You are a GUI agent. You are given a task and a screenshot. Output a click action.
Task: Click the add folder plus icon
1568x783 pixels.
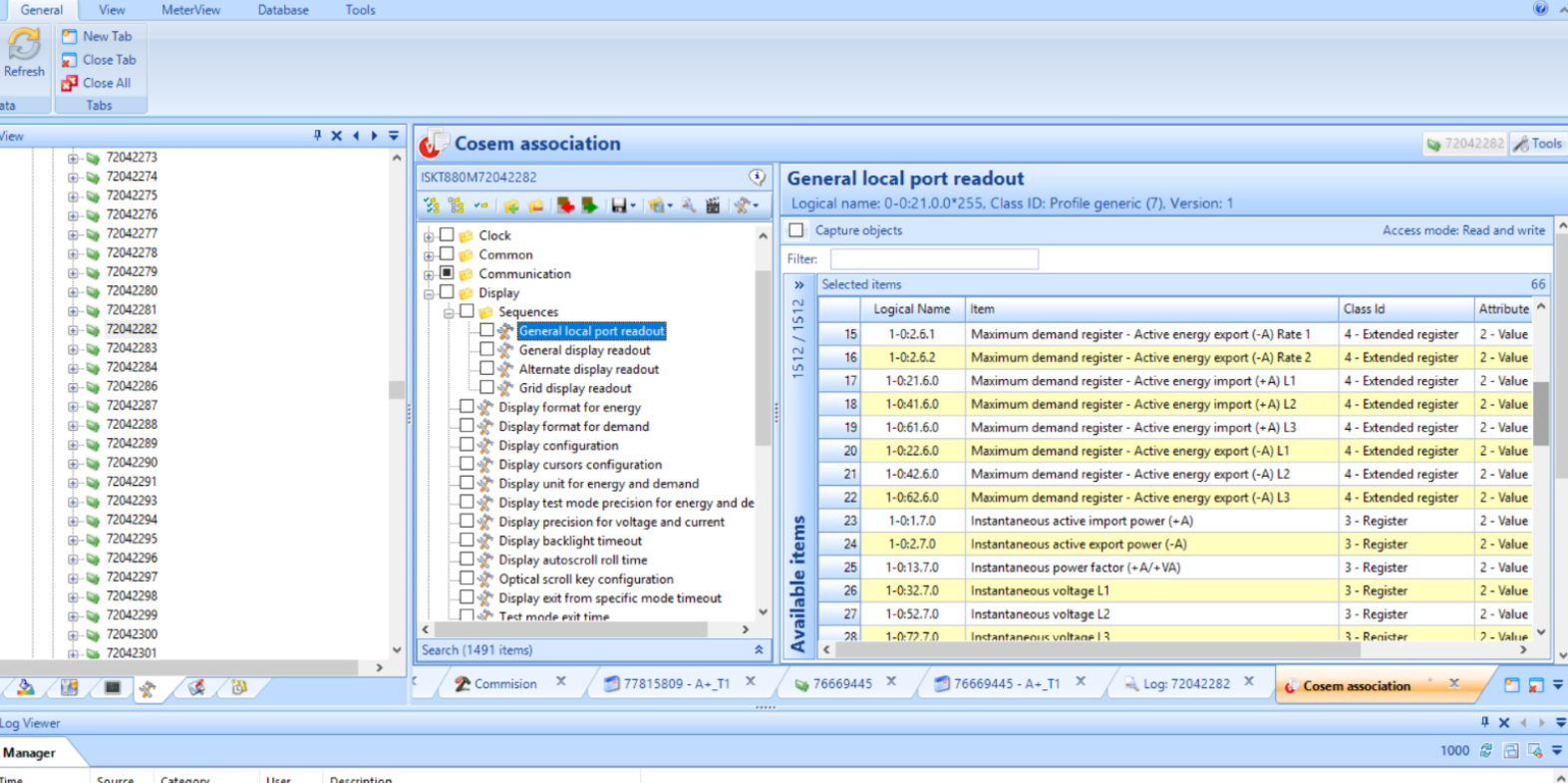coord(510,205)
